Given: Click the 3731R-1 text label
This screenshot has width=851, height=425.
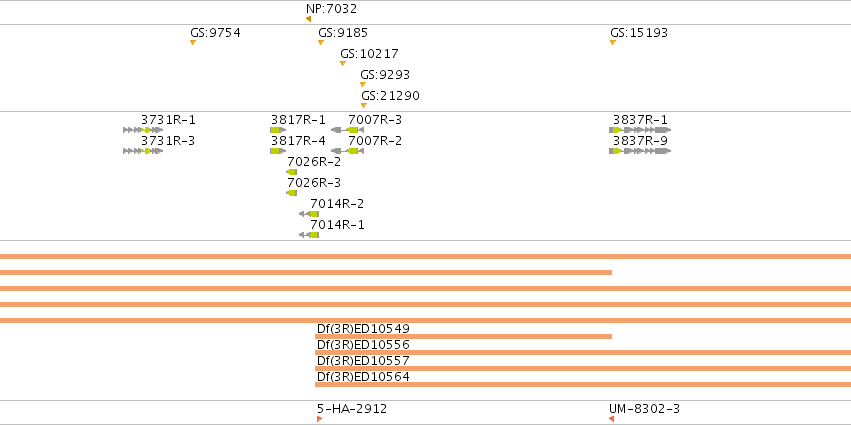Looking at the screenshot, I should click(x=168, y=120).
